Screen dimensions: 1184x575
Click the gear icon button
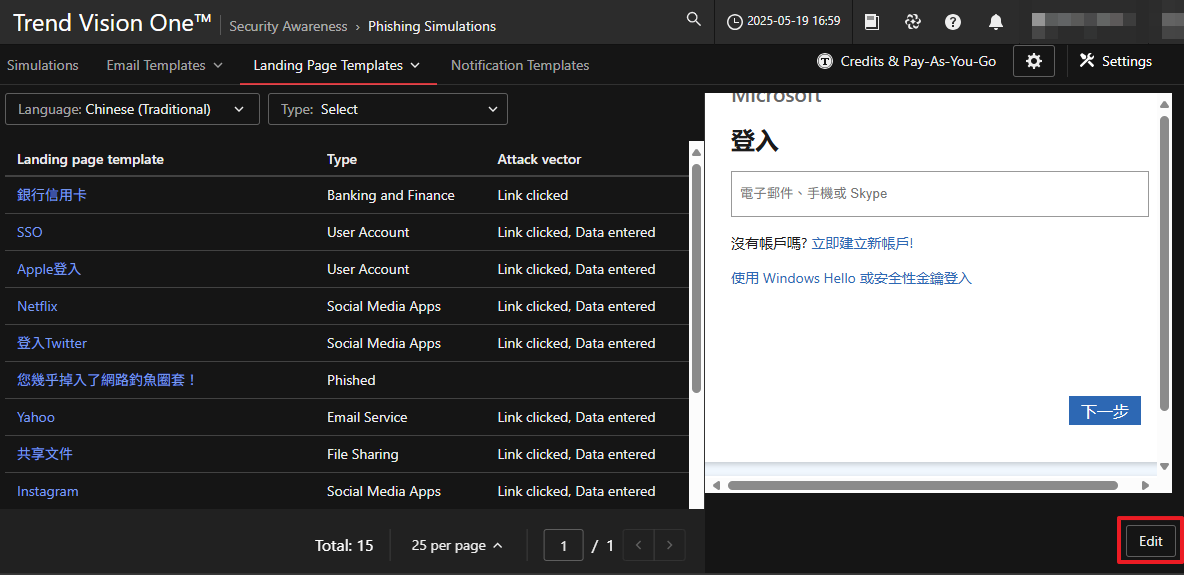[1033, 61]
